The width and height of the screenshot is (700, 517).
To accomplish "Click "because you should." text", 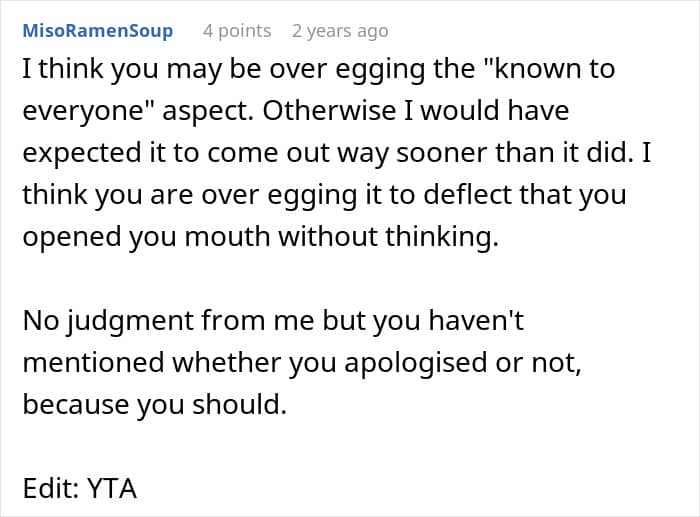I will coord(154,406).
